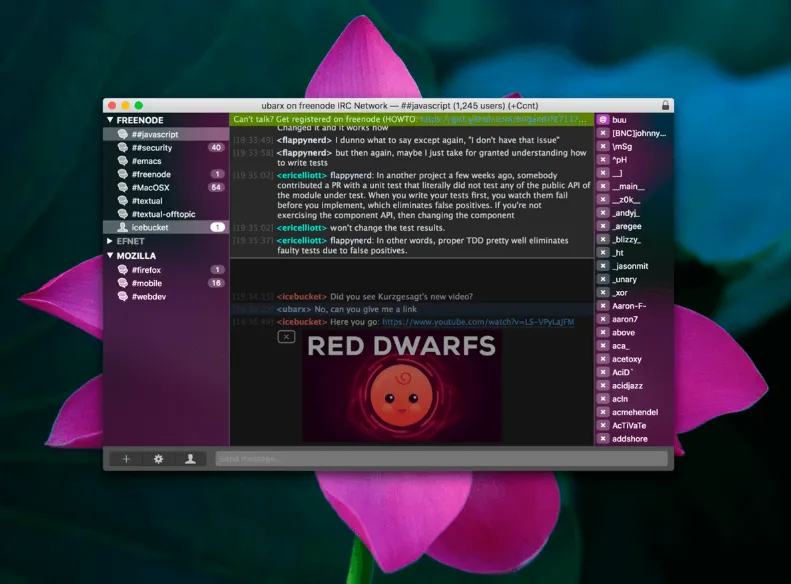
Task: Close the inline video preview with X box
Action: (286, 336)
